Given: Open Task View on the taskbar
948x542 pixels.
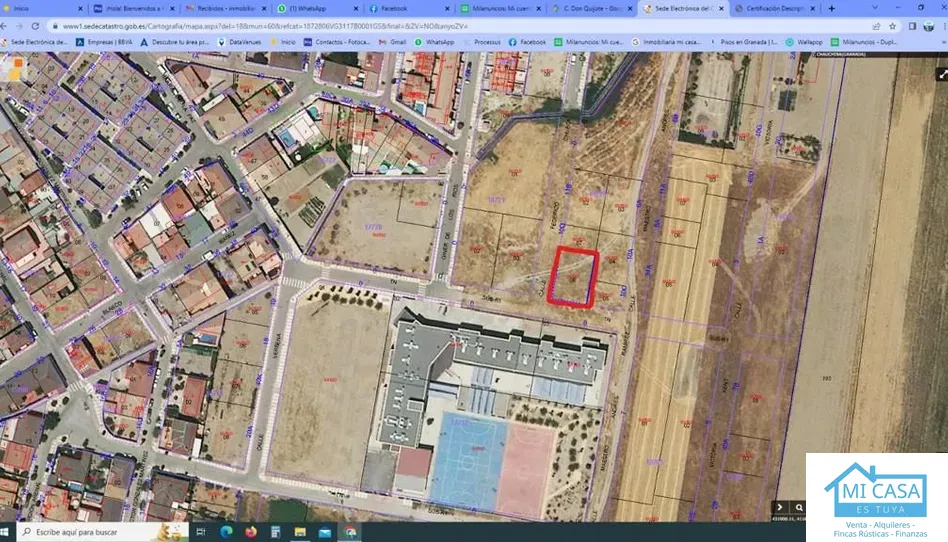Looking at the screenshot, I should pyautogui.click(x=201, y=532).
